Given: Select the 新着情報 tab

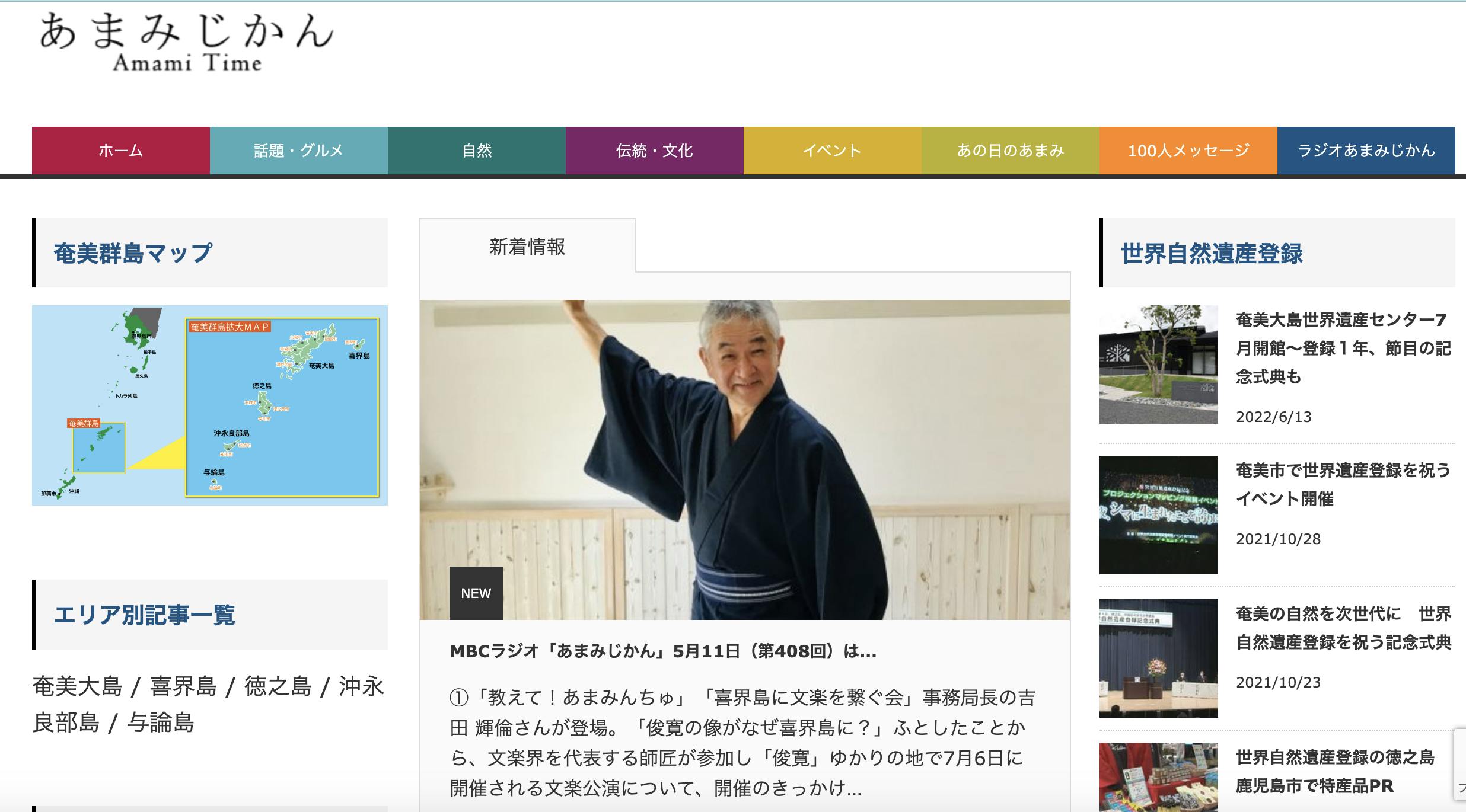Looking at the screenshot, I should tap(527, 247).
